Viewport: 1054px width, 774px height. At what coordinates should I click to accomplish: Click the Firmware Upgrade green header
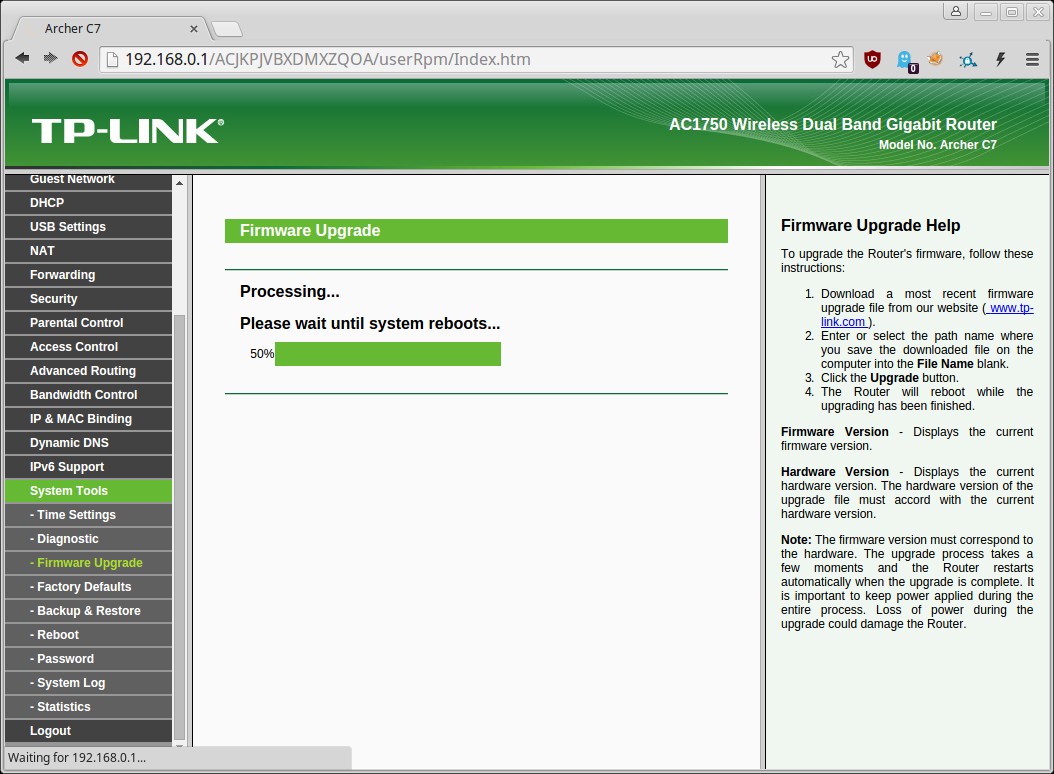(476, 231)
